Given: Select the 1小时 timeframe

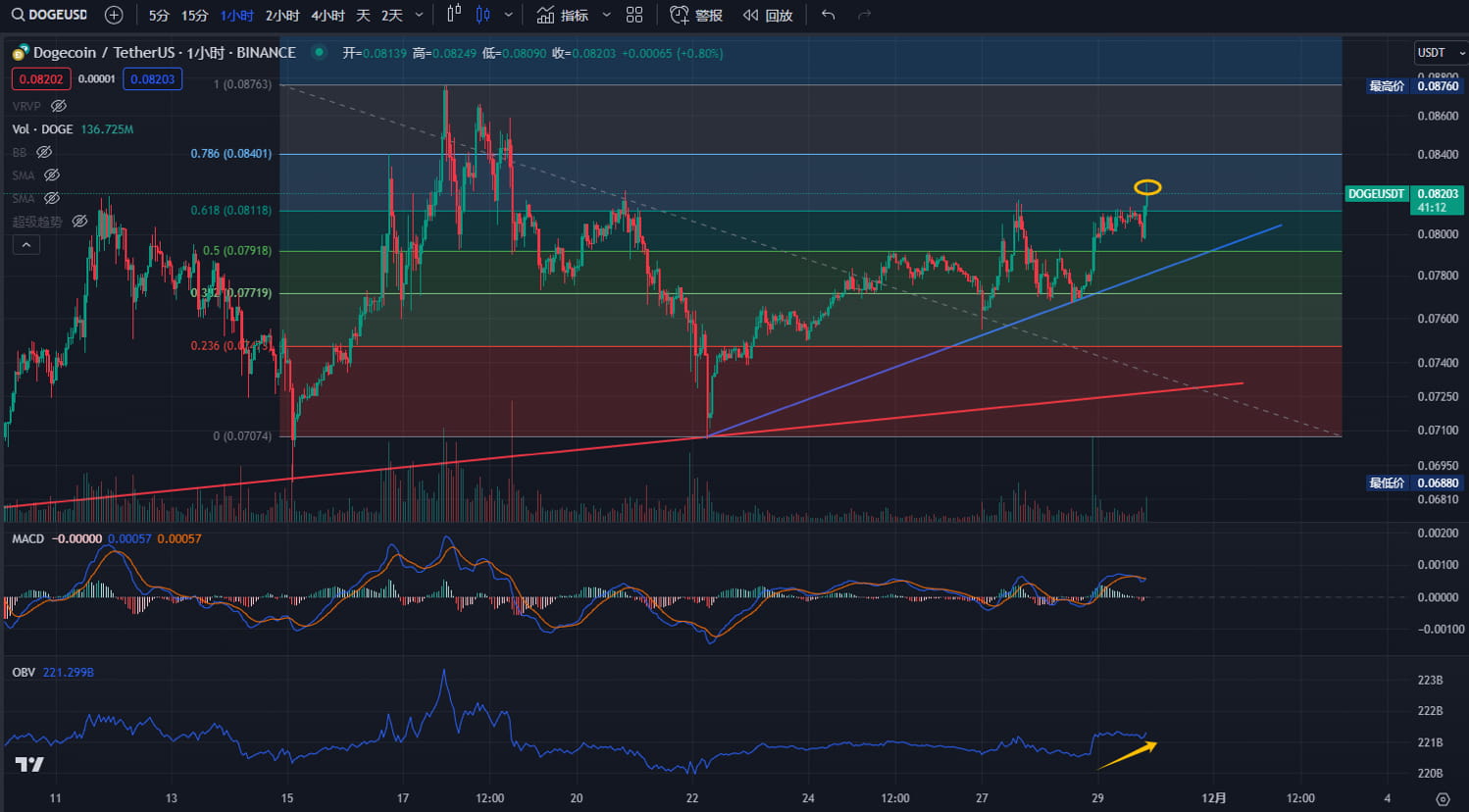Looking at the screenshot, I should (237, 15).
